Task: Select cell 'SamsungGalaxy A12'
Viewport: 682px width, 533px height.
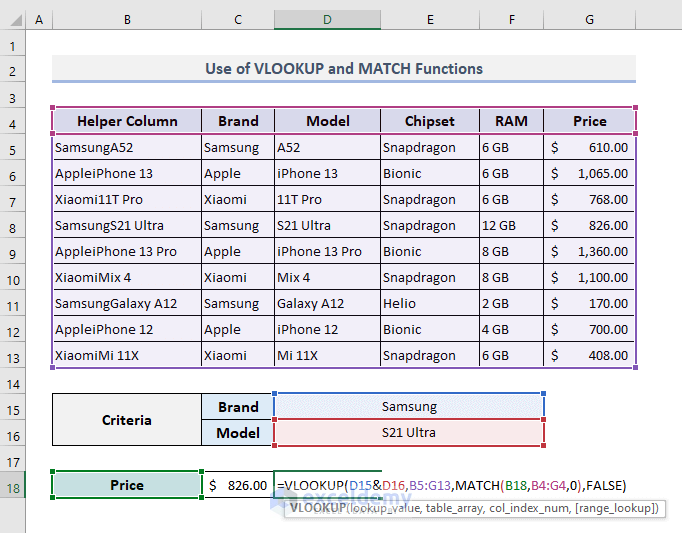Action: click(x=127, y=303)
